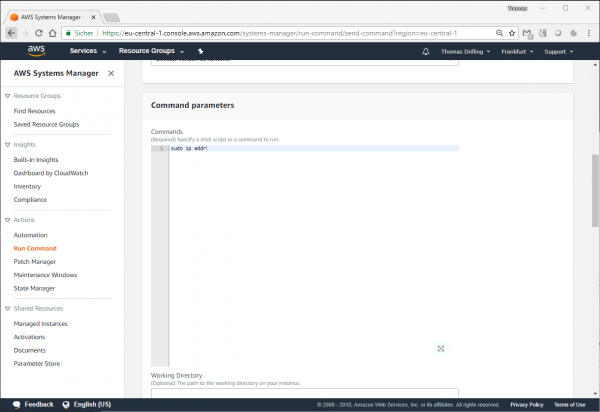Click the browser forward arrow
This screenshot has width=600, height=412.
[x=25, y=33]
